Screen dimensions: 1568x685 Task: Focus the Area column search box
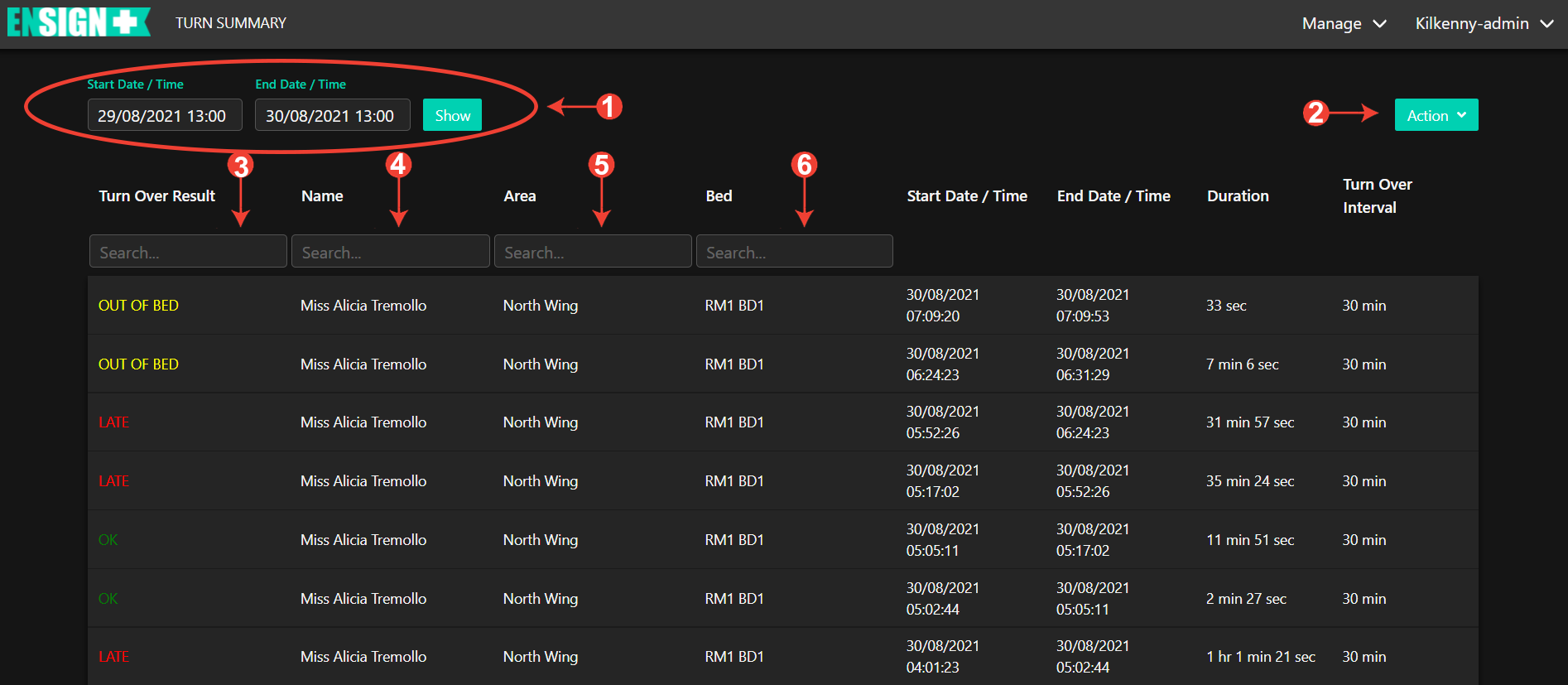tap(592, 252)
